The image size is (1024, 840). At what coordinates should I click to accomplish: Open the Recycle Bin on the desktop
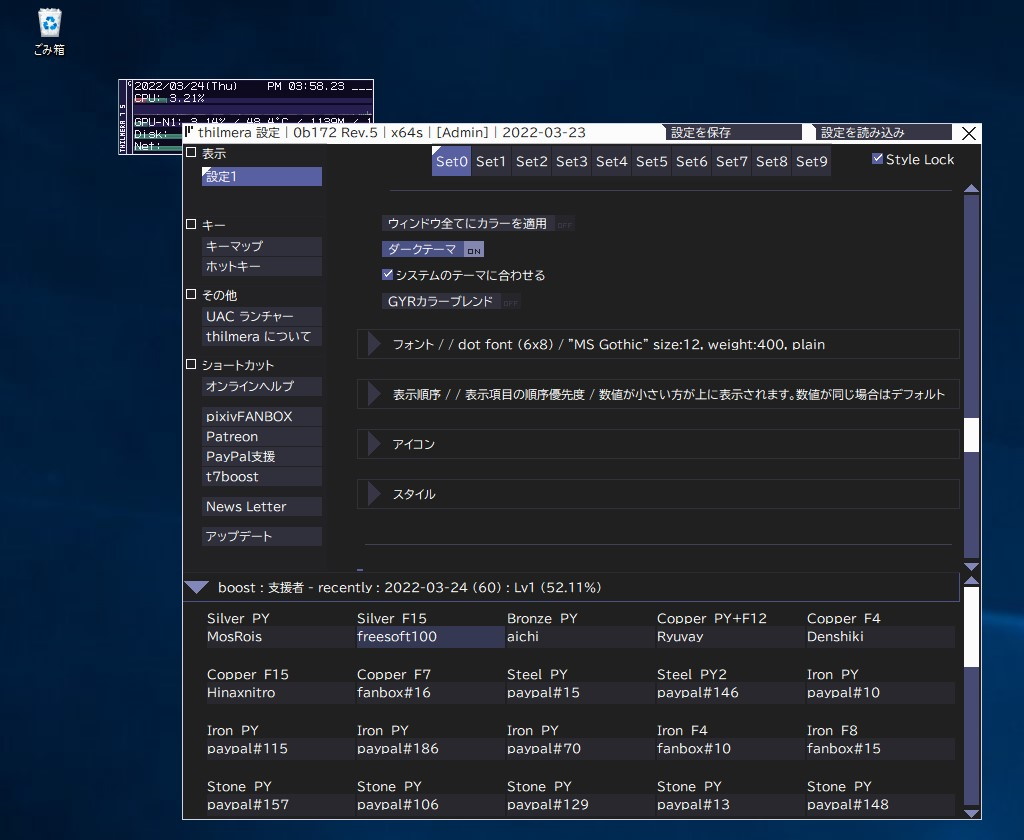47,22
